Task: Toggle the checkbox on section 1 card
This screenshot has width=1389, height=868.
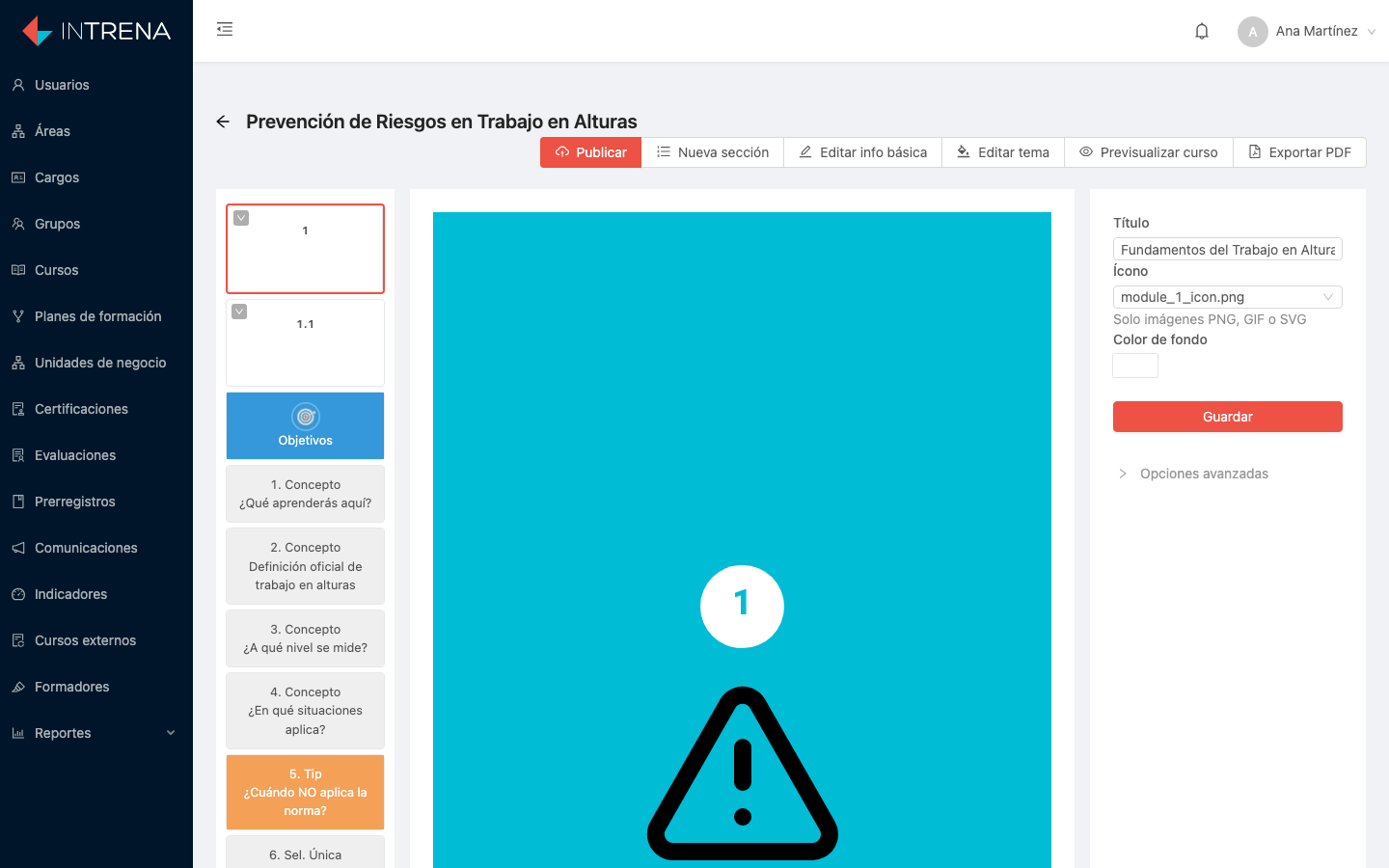Action: point(241,218)
